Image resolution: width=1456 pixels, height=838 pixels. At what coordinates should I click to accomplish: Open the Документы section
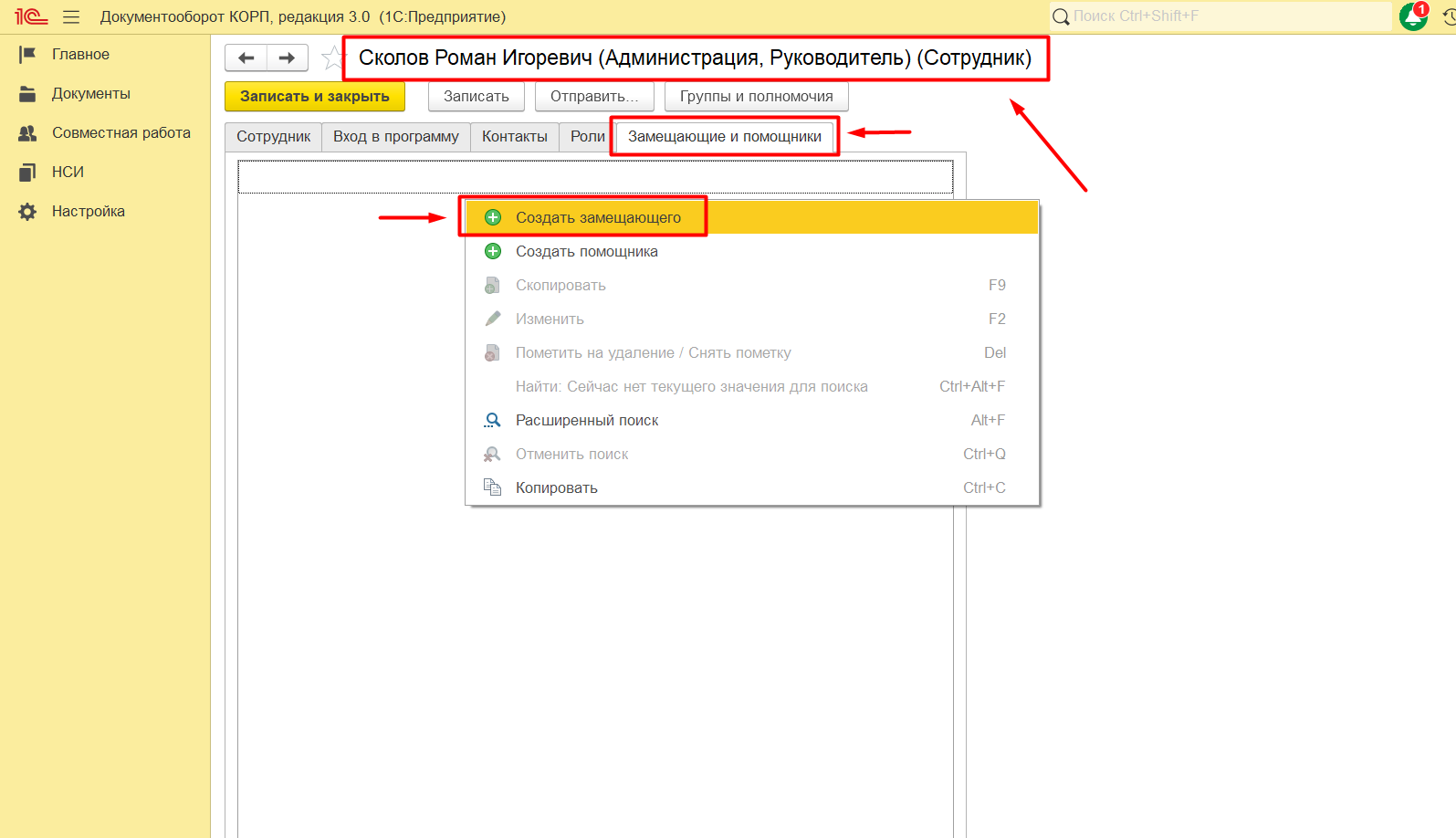(x=91, y=94)
